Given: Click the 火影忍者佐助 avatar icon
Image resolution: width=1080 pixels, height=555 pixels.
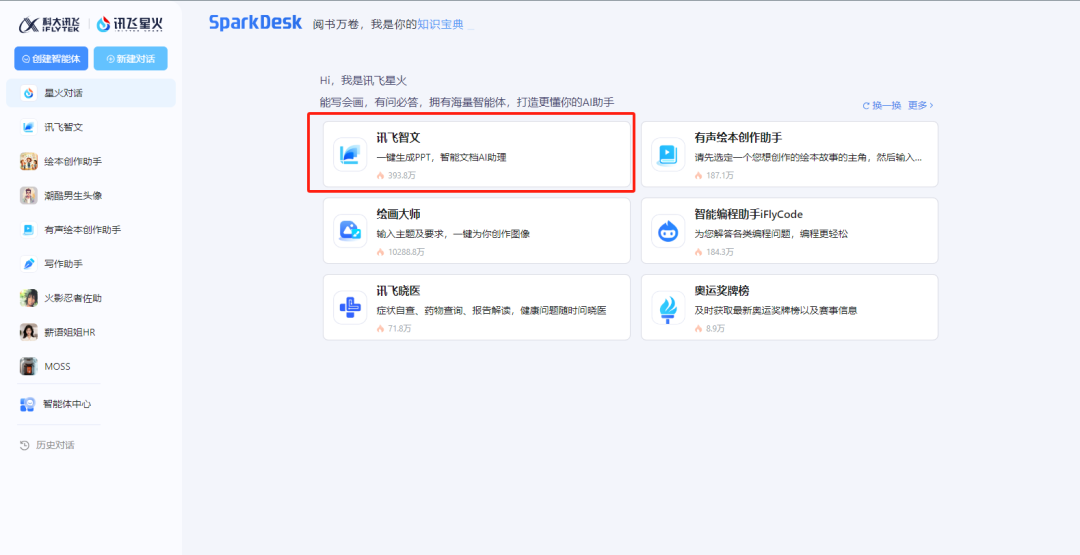Looking at the screenshot, I should (x=28, y=298).
